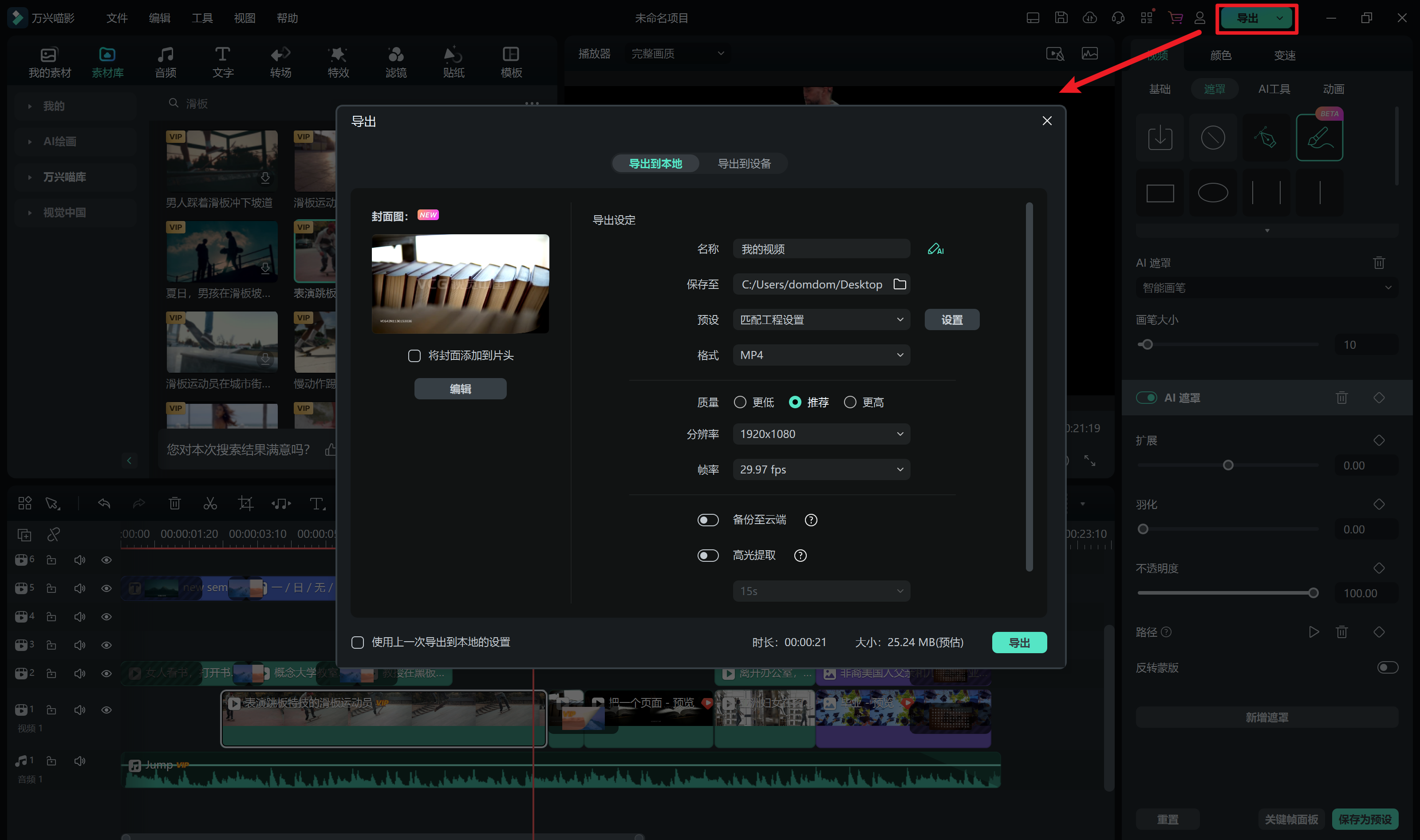Open the 文件 menu
This screenshot has width=1420, height=840.
click(x=117, y=18)
